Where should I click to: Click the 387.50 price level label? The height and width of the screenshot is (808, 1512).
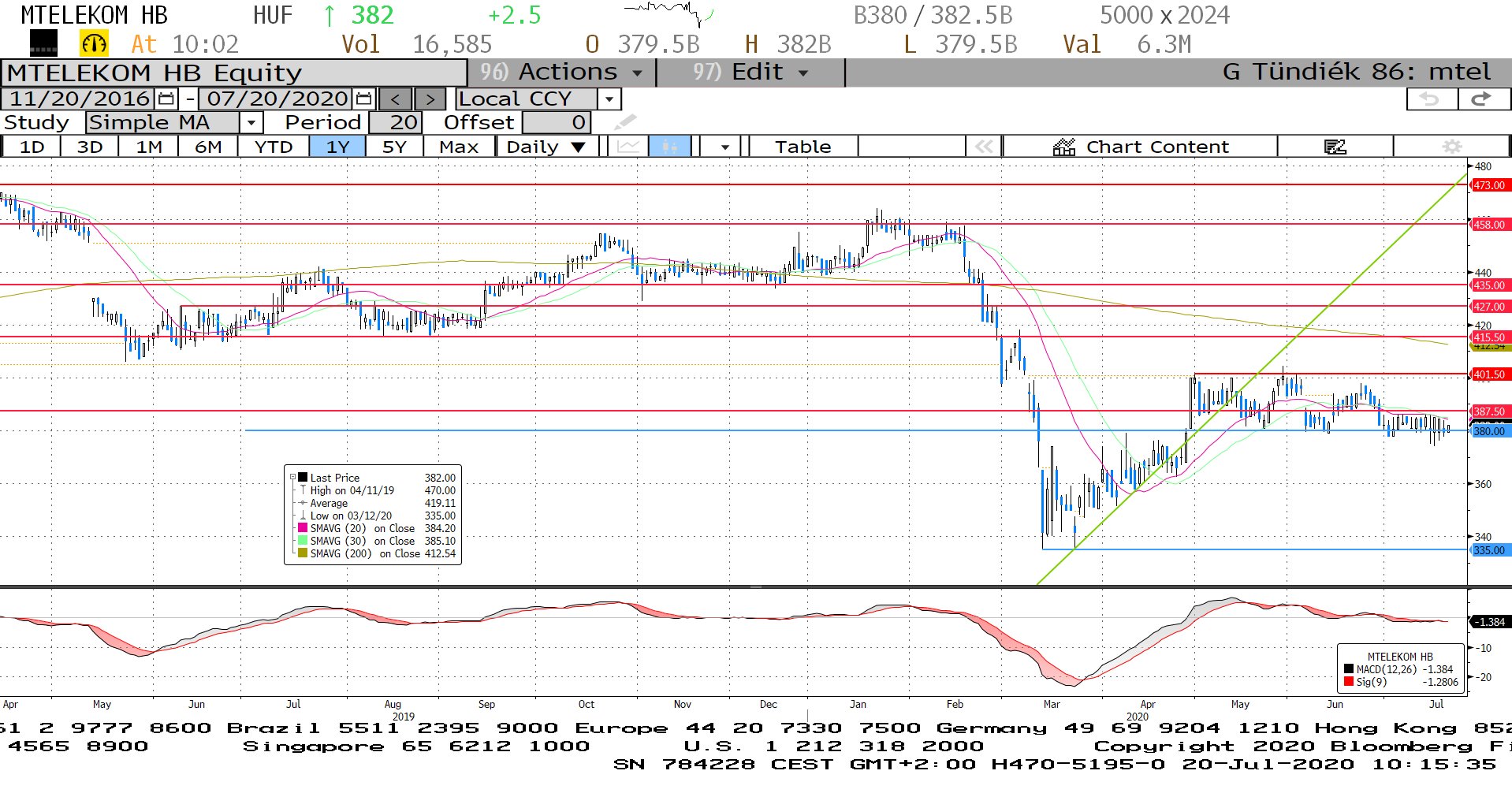point(1490,411)
